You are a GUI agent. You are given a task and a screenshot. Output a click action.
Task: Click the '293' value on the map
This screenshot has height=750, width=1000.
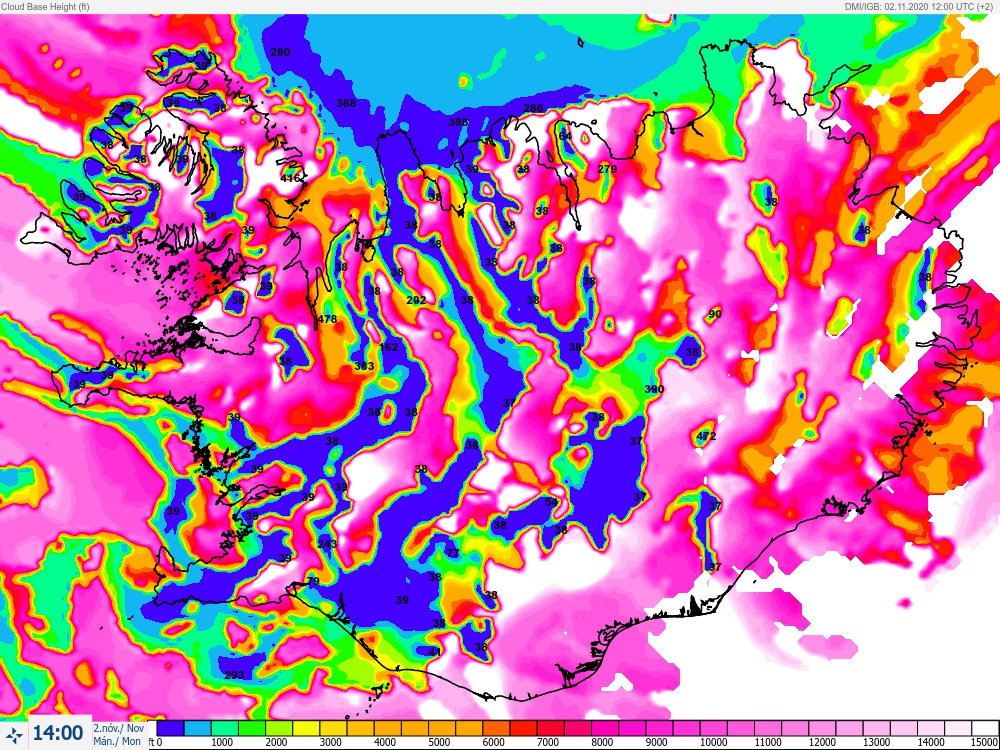[x=234, y=675]
